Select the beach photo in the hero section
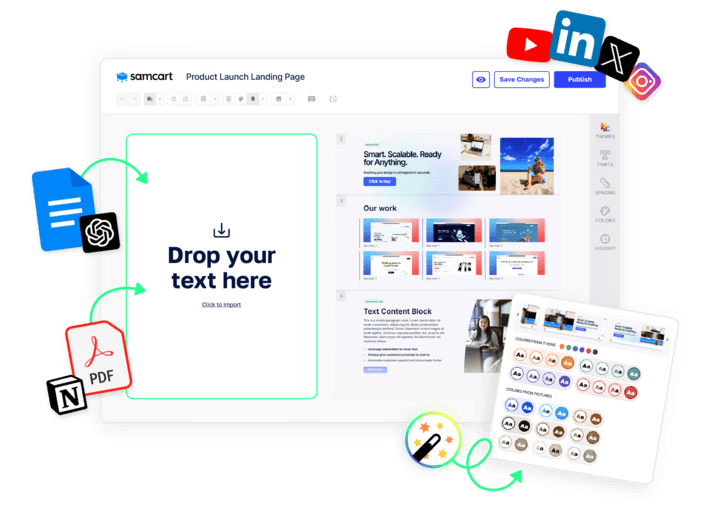Image resolution: width=720 pixels, height=518 pixels. coord(527,166)
